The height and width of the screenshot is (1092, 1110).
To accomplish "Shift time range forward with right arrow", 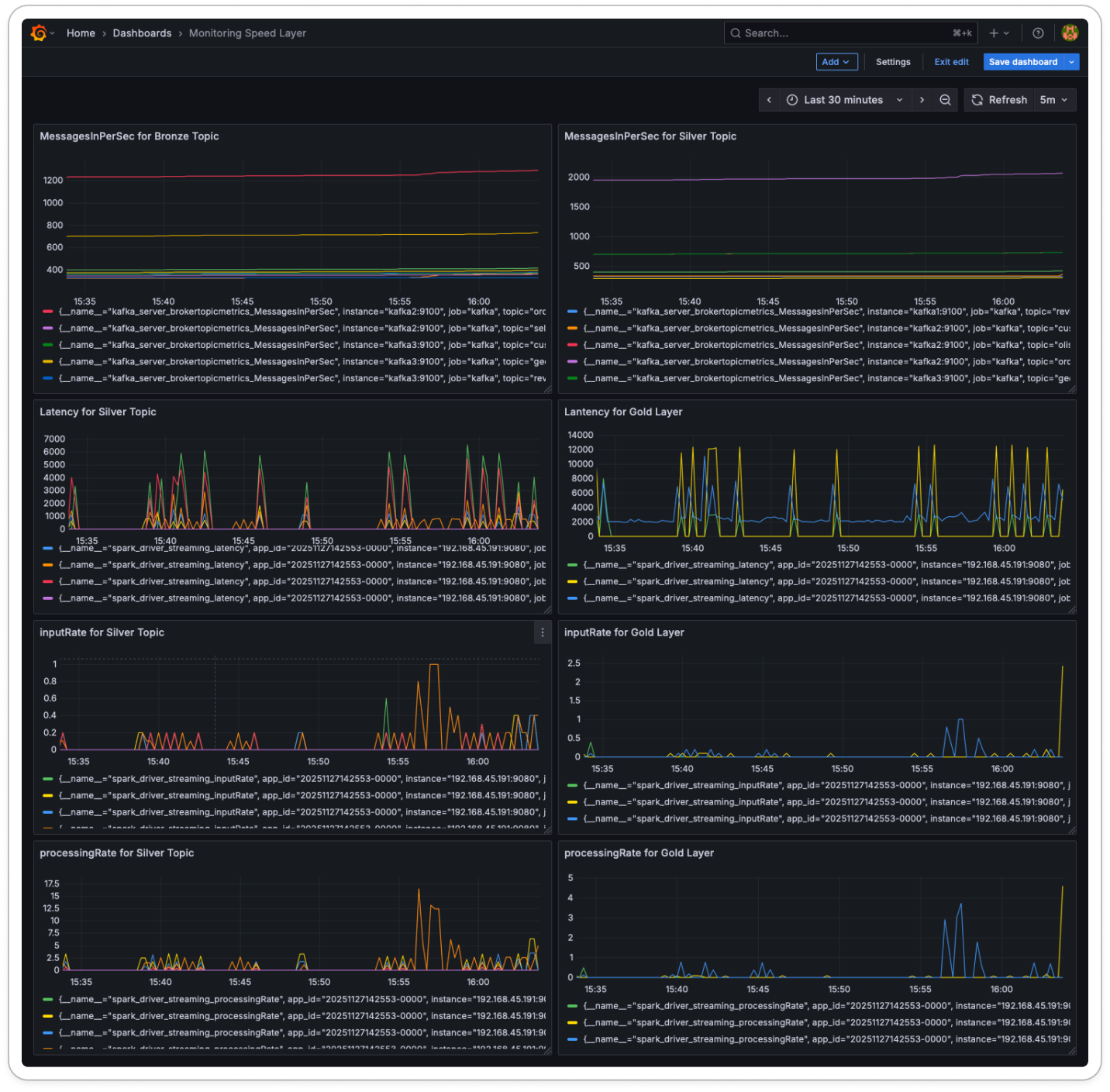I will [922, 100].
